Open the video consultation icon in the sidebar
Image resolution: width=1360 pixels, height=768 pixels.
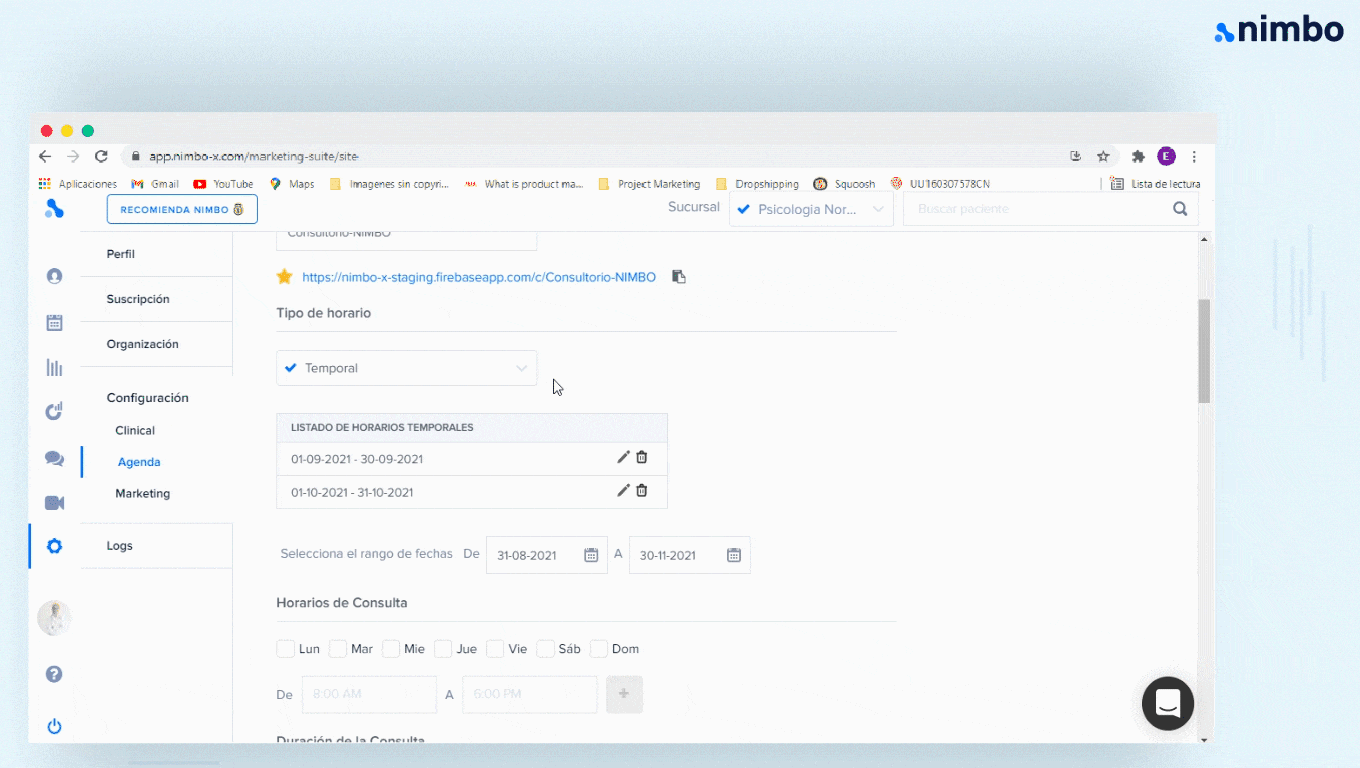click(53, 502)
